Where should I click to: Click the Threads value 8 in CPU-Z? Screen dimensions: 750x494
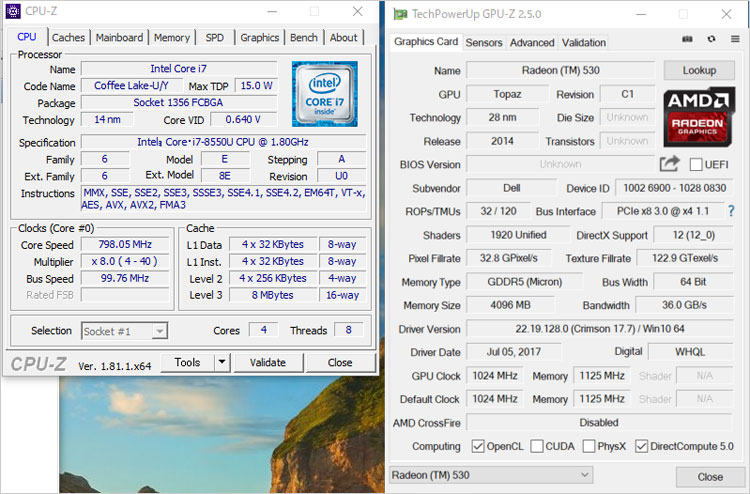pos(349,329)
